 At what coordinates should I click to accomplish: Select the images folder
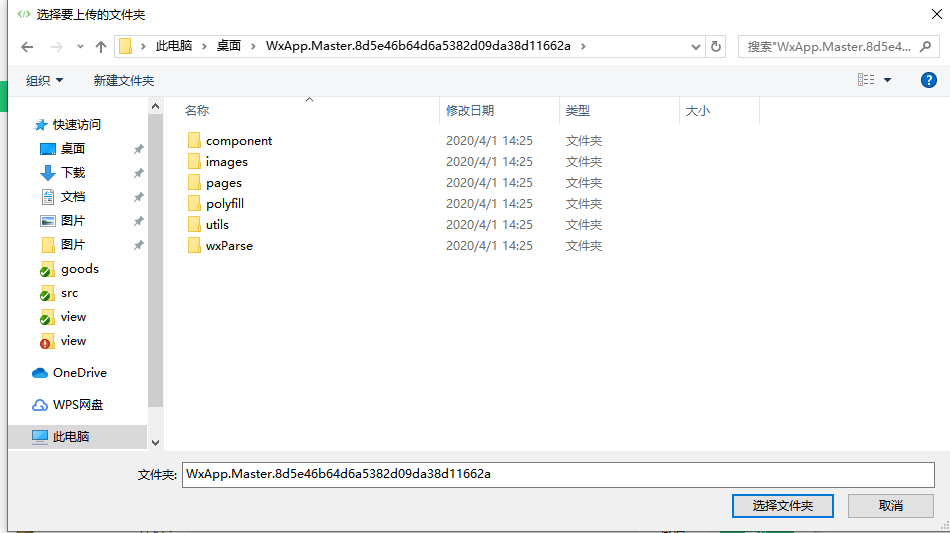[227, 162]
